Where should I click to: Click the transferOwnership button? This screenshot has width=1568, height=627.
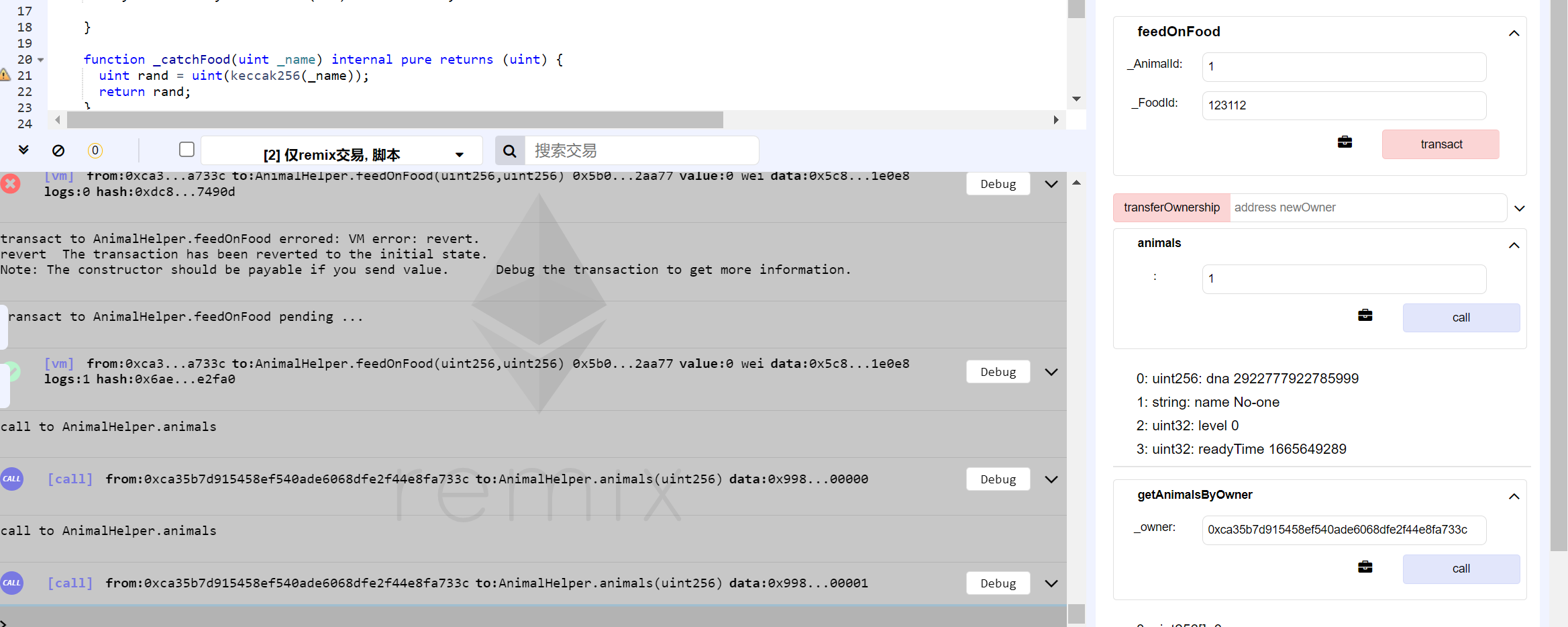pyautogui.click(x=1171, y=207)
